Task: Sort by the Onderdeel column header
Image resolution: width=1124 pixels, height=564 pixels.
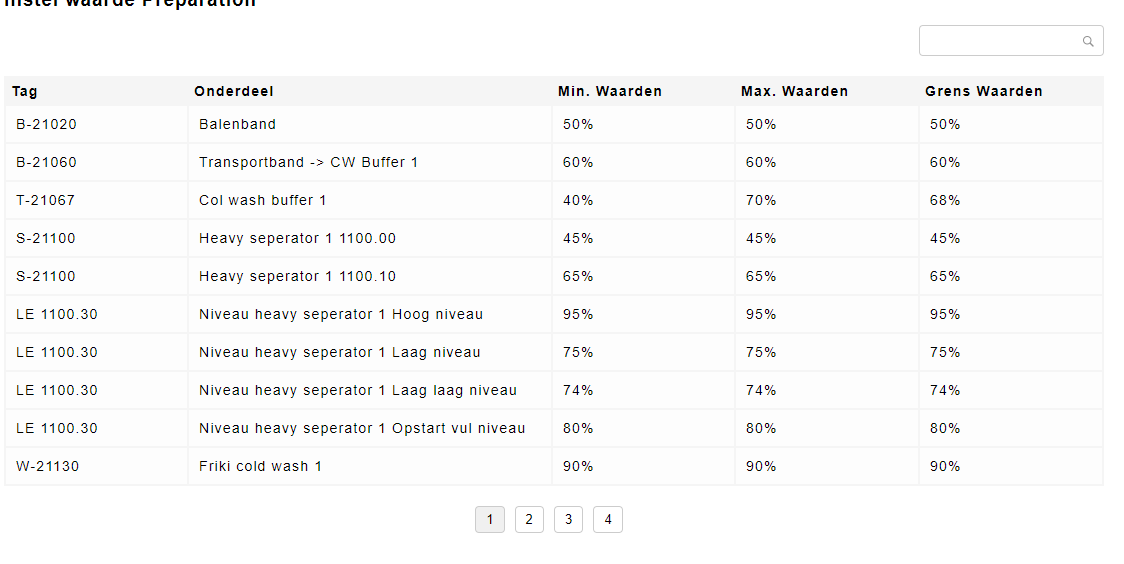Action: [x=234, y=91]
